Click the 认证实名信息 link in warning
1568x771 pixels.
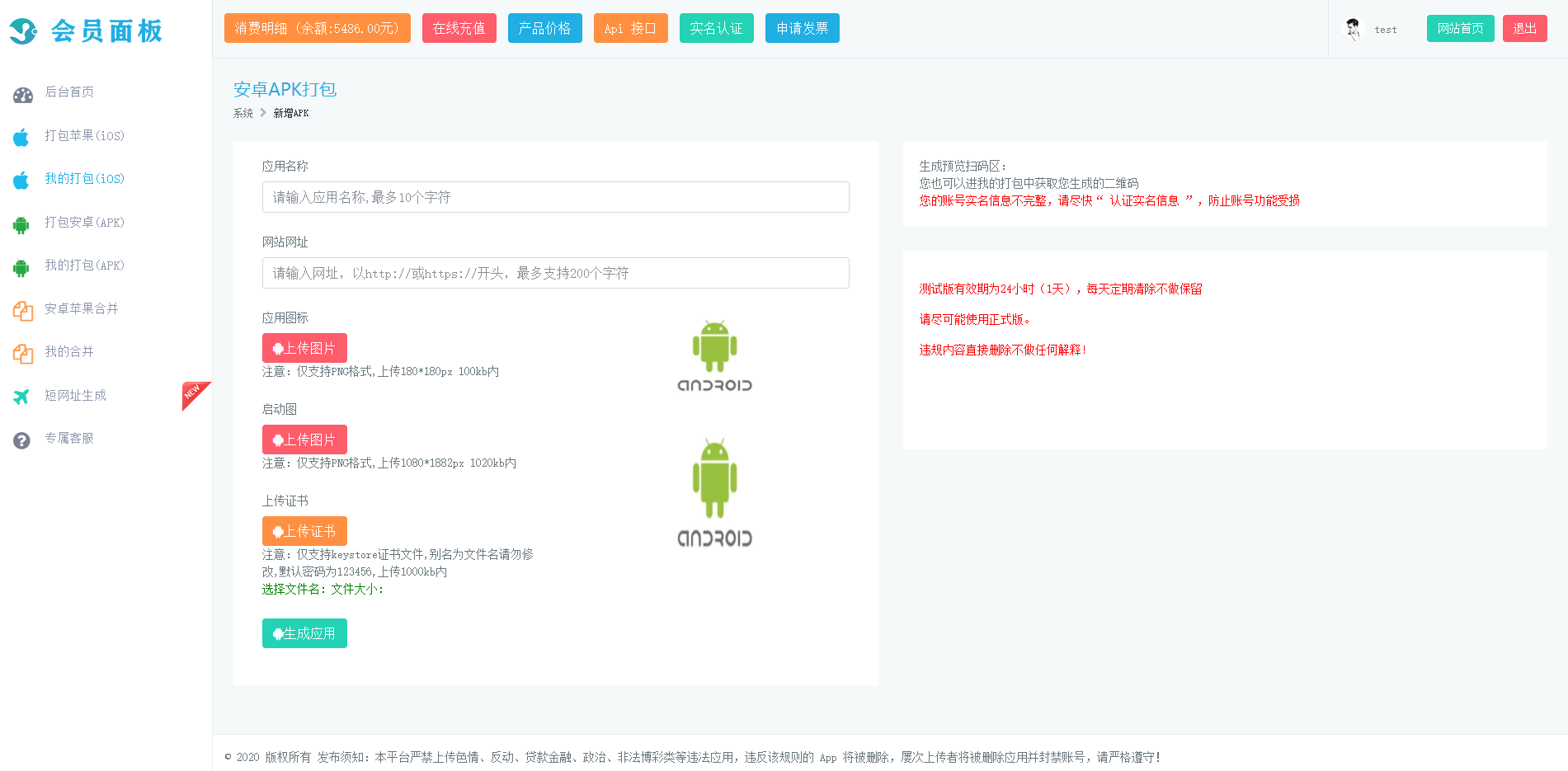[x=1144, y=200]
